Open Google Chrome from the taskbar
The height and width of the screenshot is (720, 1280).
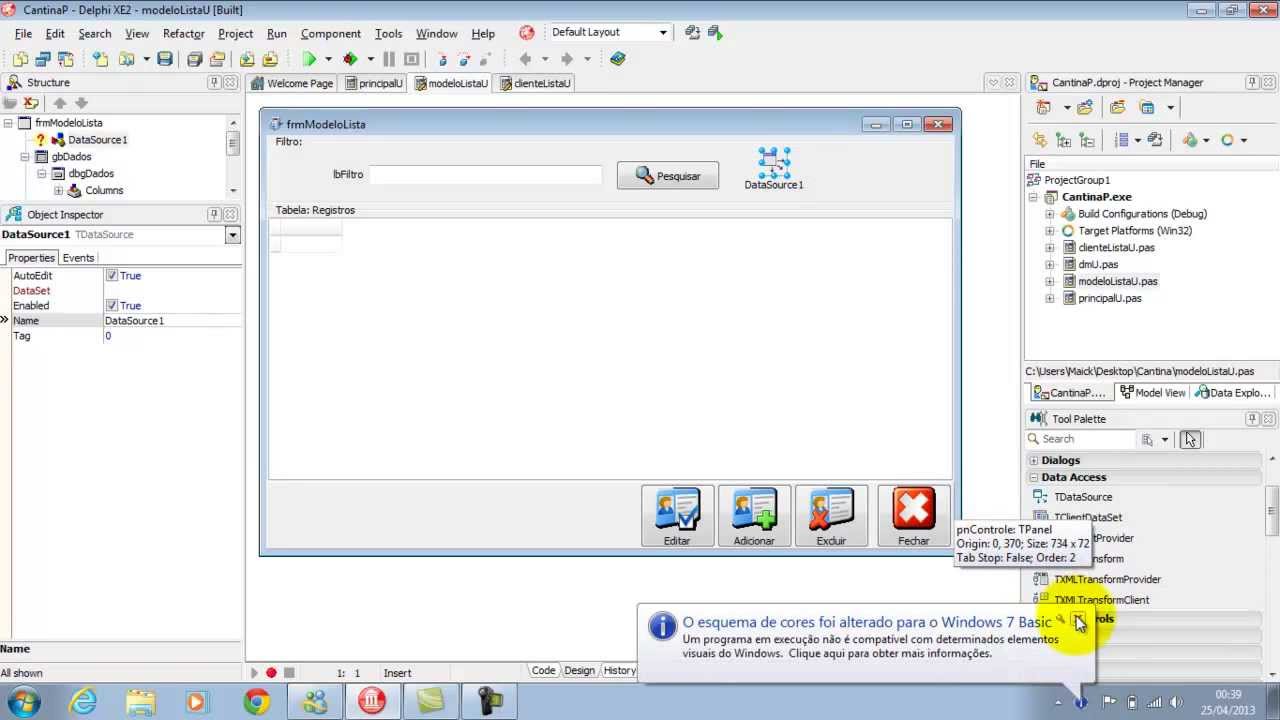tap(257, 702)
